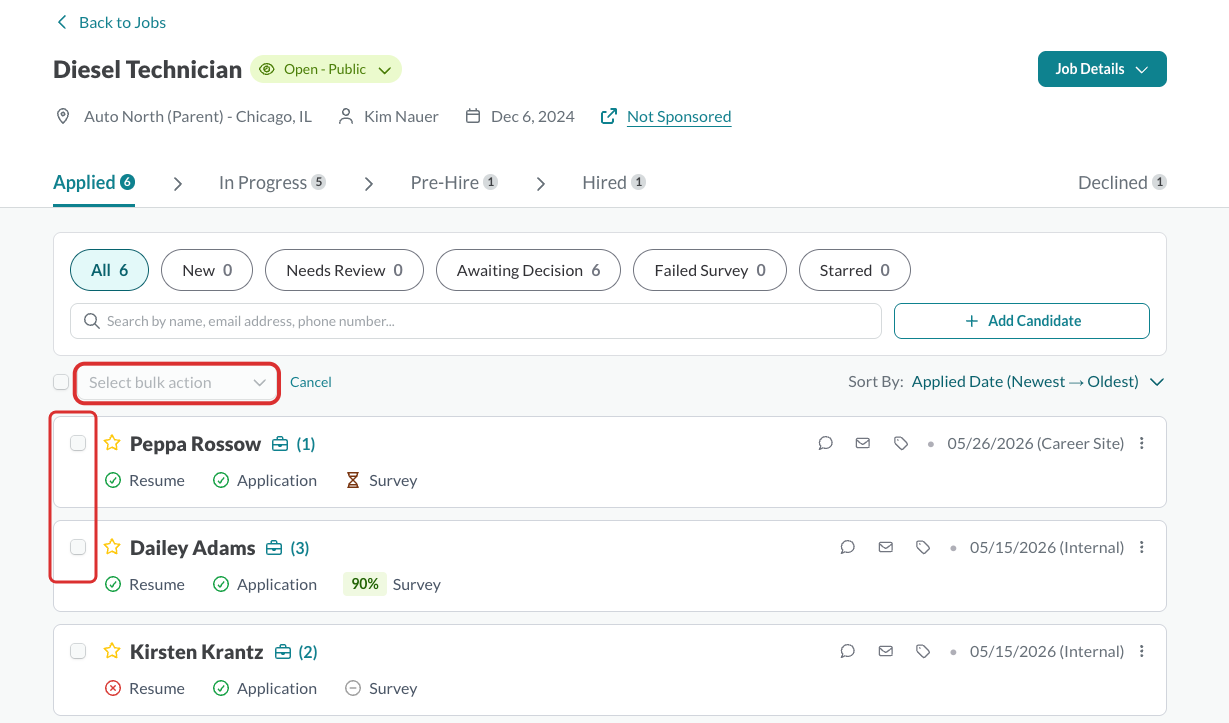The image size is (1229, 723).
Task: Change the Applied Date sort order
Action: [x=1038, y=382]
